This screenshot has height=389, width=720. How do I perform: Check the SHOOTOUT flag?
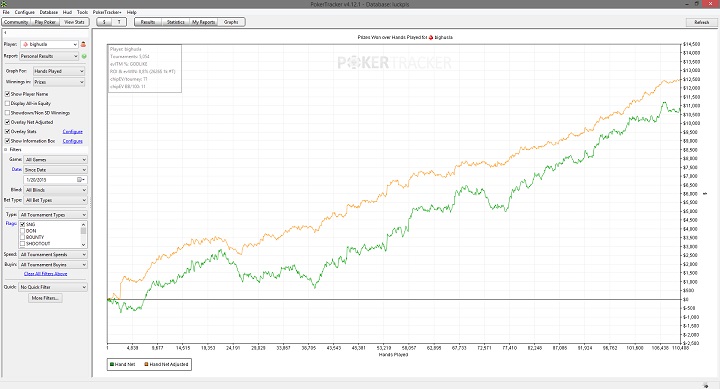(22, 244)
